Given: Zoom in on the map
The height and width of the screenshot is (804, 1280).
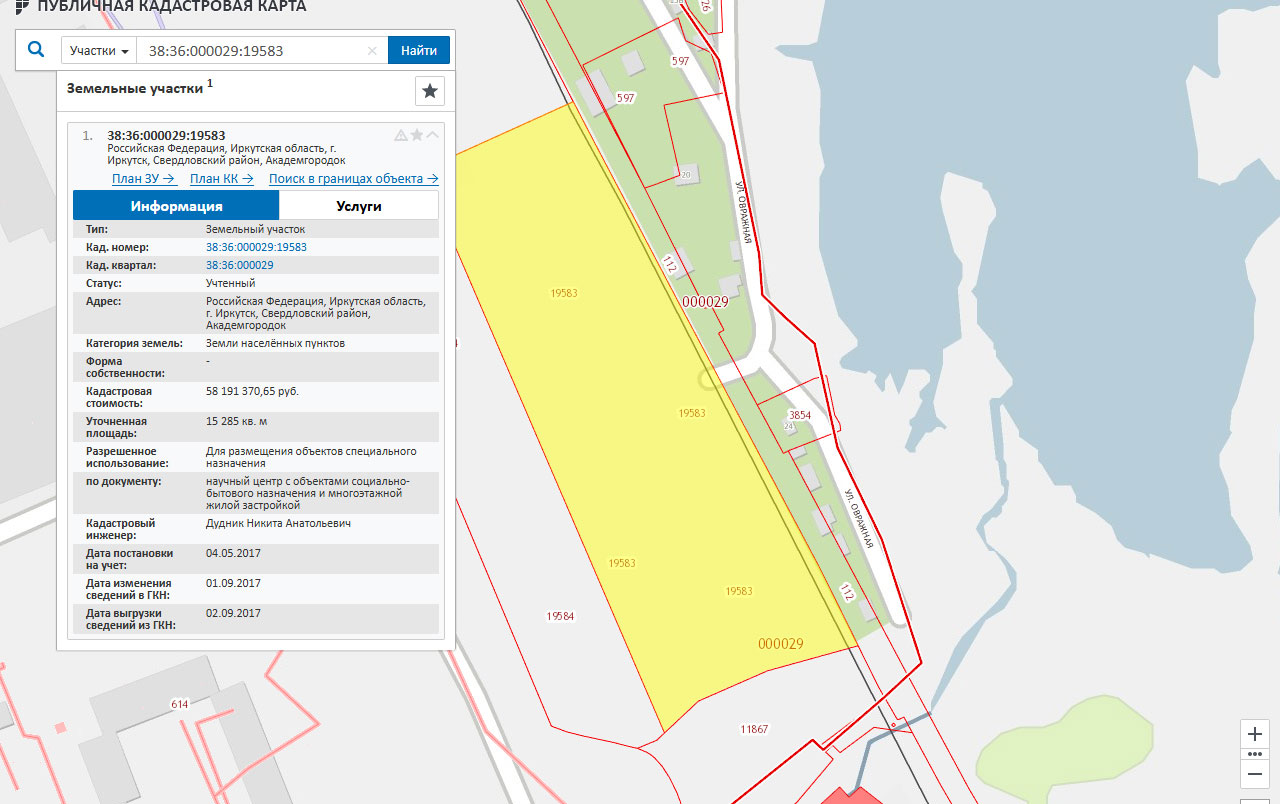Looking at the screenshot, I should click(1255, 734).
